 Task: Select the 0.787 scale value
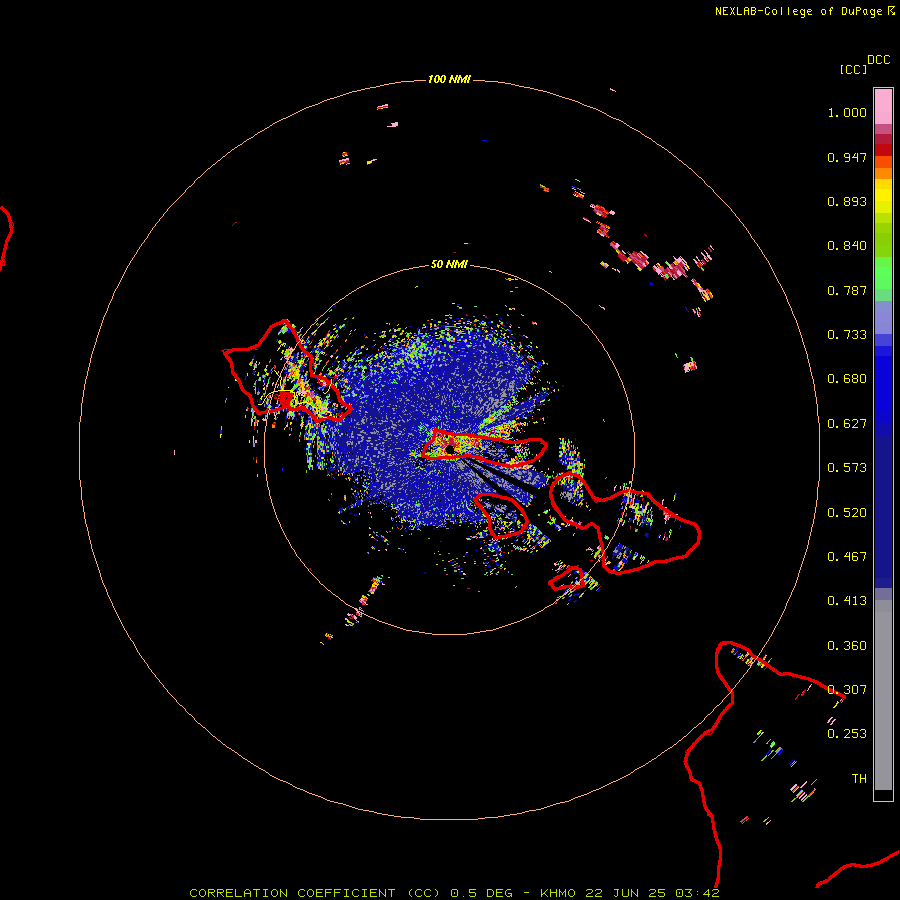(847, 290)
